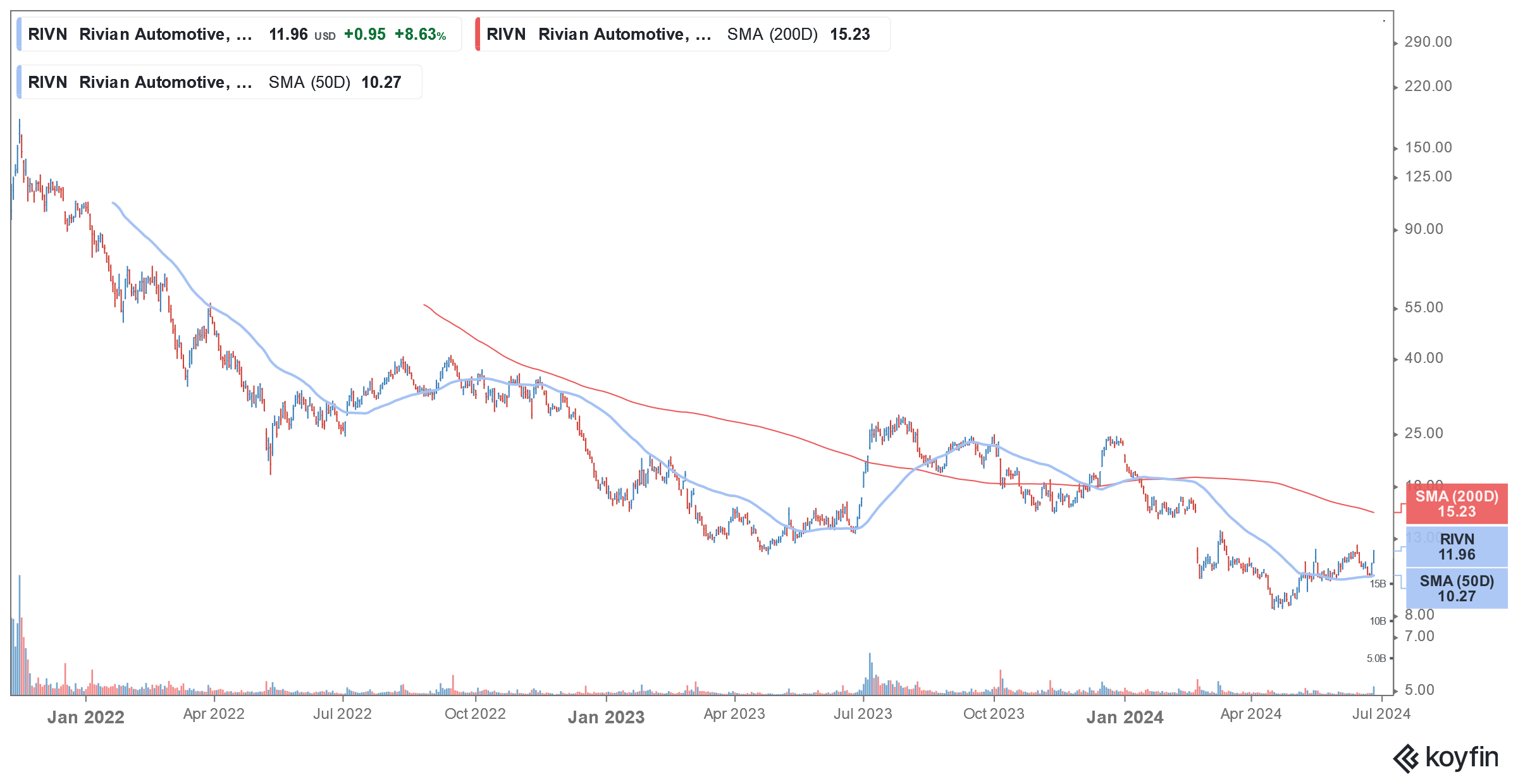Click the Jul 2024 date axis label

click(x=1381, y=714)
